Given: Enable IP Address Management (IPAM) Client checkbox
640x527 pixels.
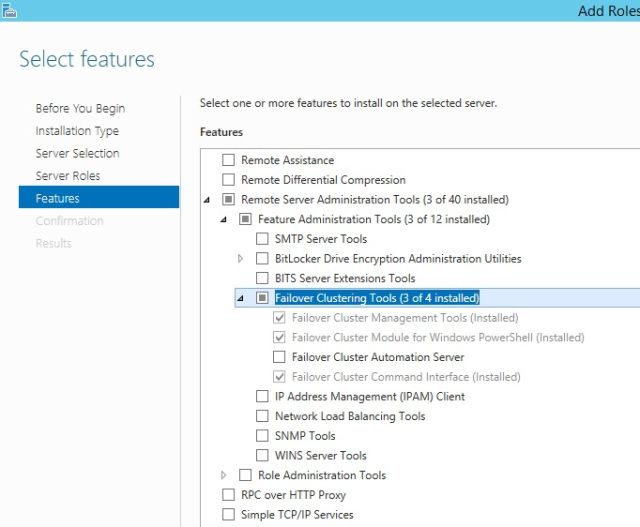Looking at the screenshot, I should (262, 397).
